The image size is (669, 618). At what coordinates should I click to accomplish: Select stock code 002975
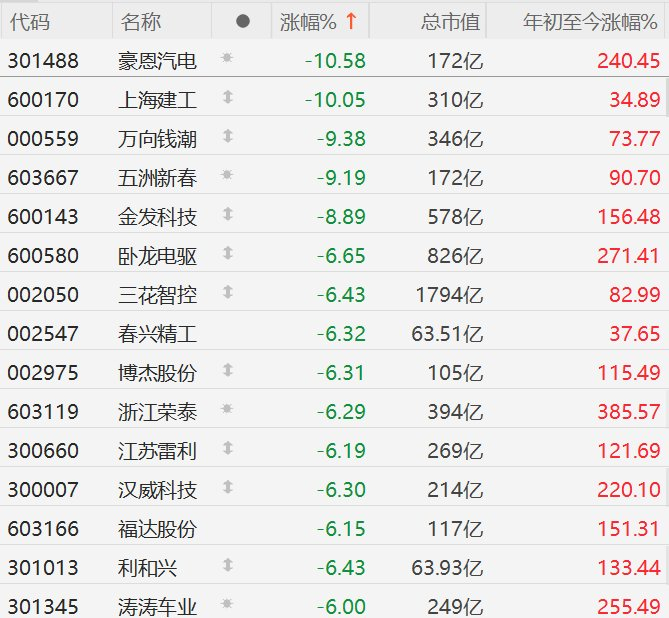point(43,373)
